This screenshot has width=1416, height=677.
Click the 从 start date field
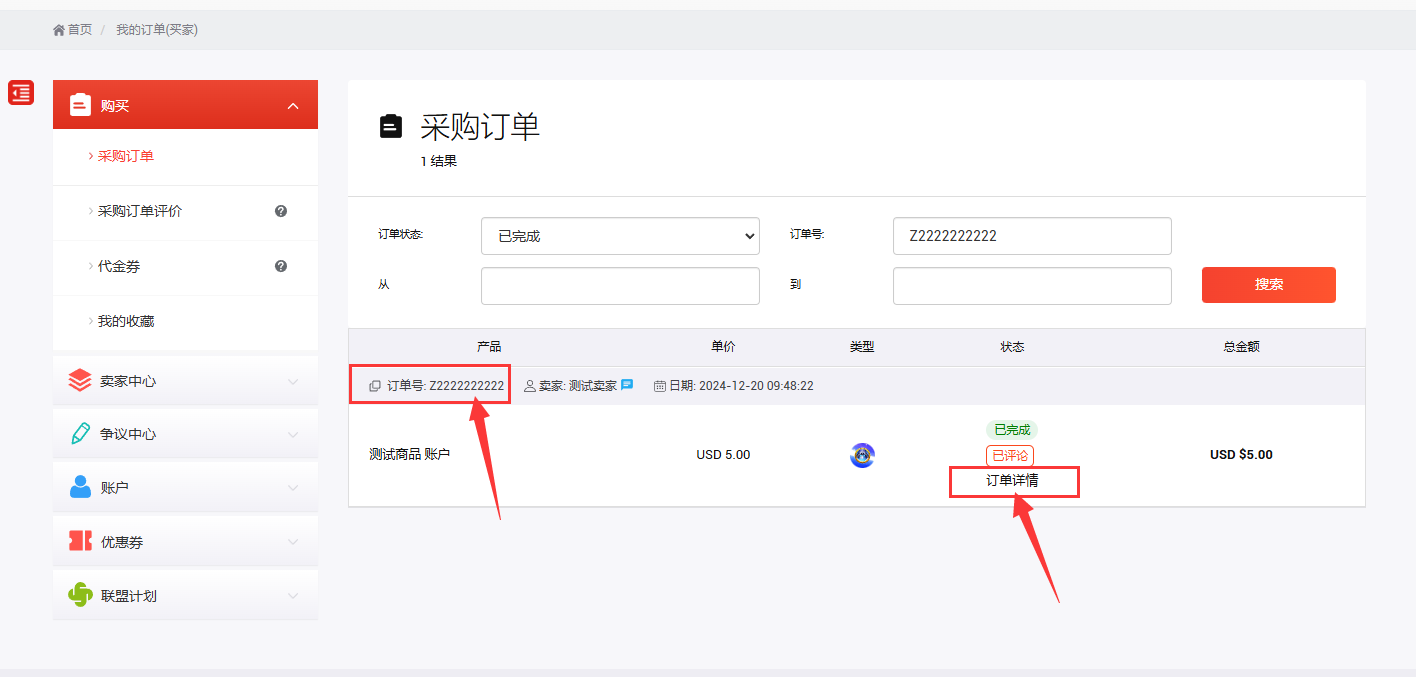click(620, 286)
